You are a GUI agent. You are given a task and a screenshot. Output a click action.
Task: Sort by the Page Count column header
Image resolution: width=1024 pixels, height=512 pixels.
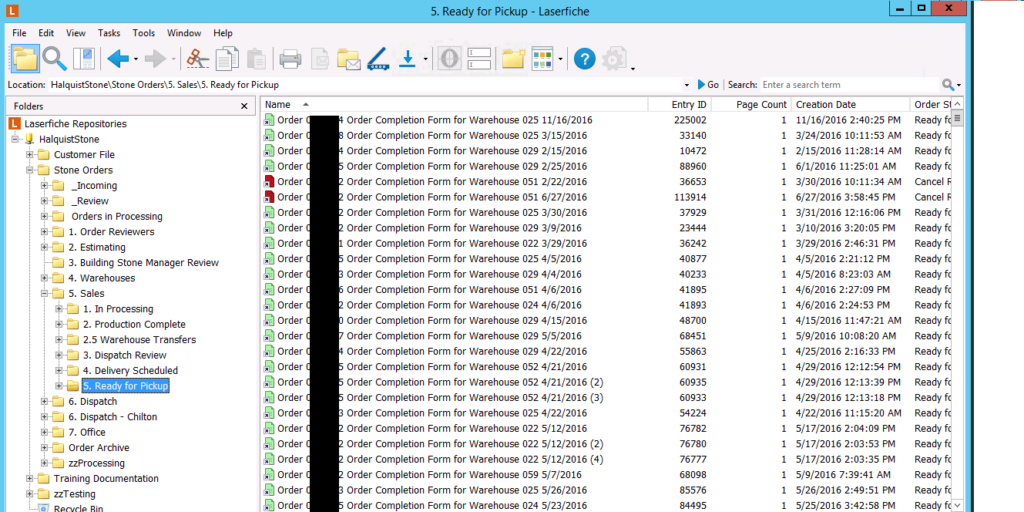pyautogui.click(x=751, y=104)
